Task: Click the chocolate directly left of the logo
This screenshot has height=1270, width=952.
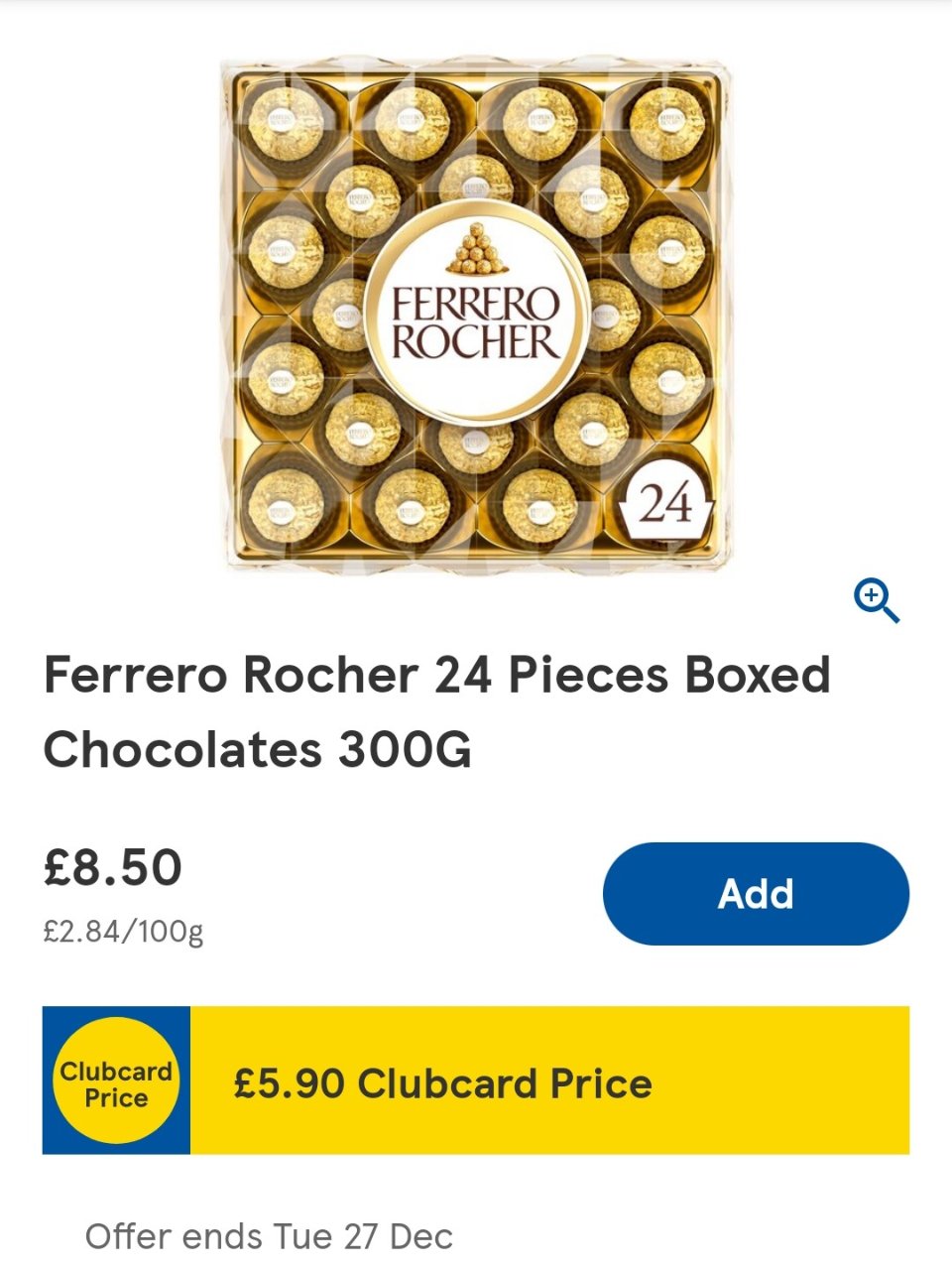Action: pos(340,316)
